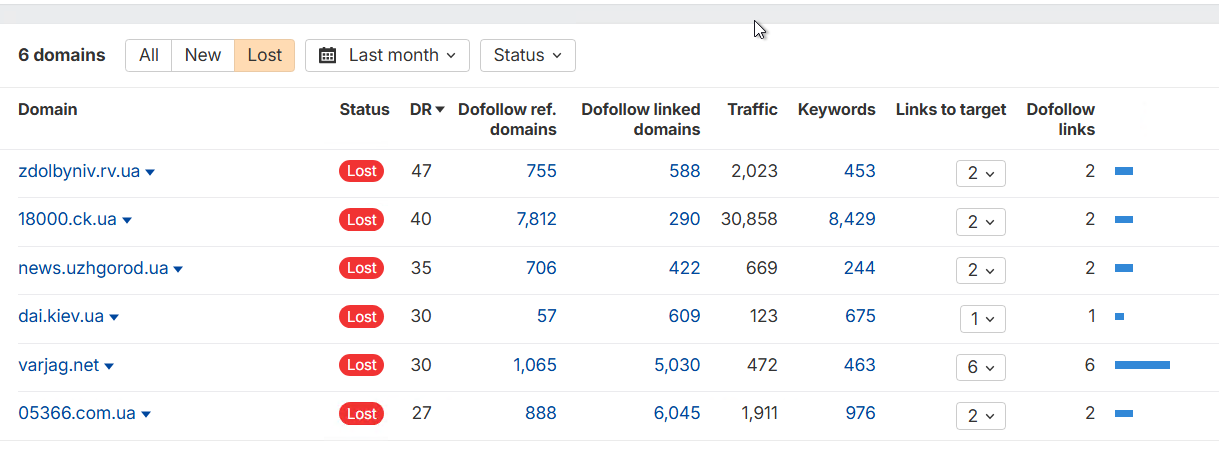This screenshot has height=476, width=1219.
Task: Sort table by Traffic column header
Action: pyautogui.click(x=752, y=110)
